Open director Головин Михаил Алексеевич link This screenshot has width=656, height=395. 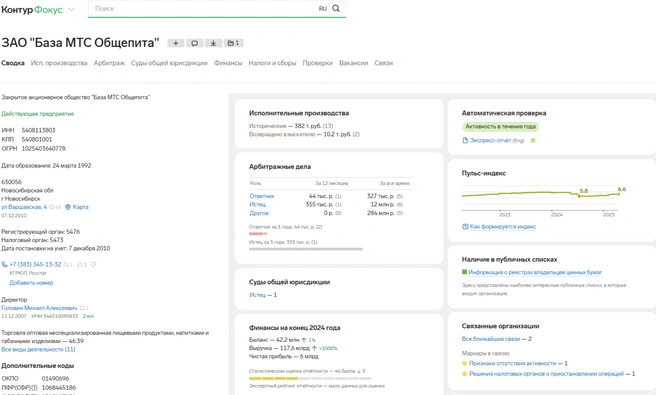(x=39, y=308)
